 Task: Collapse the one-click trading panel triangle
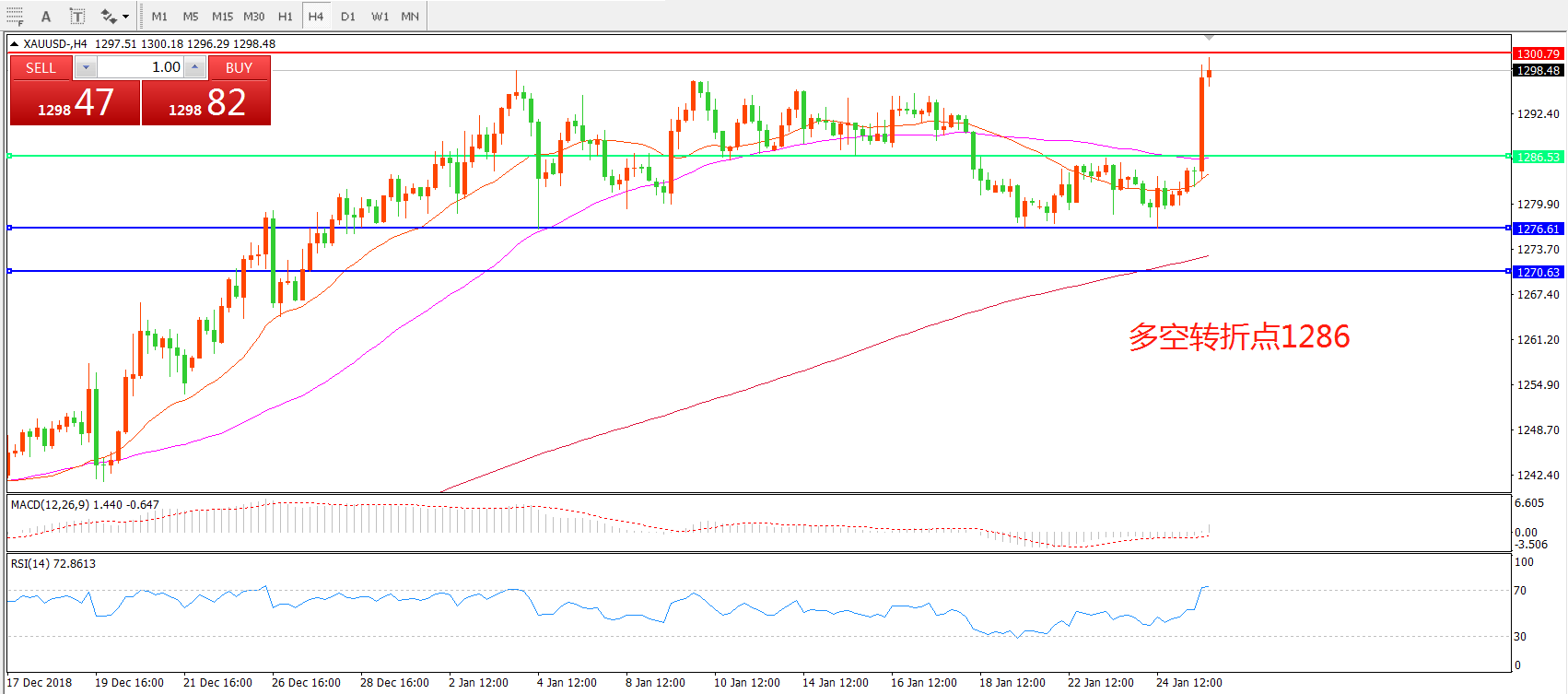coord(15,43)
